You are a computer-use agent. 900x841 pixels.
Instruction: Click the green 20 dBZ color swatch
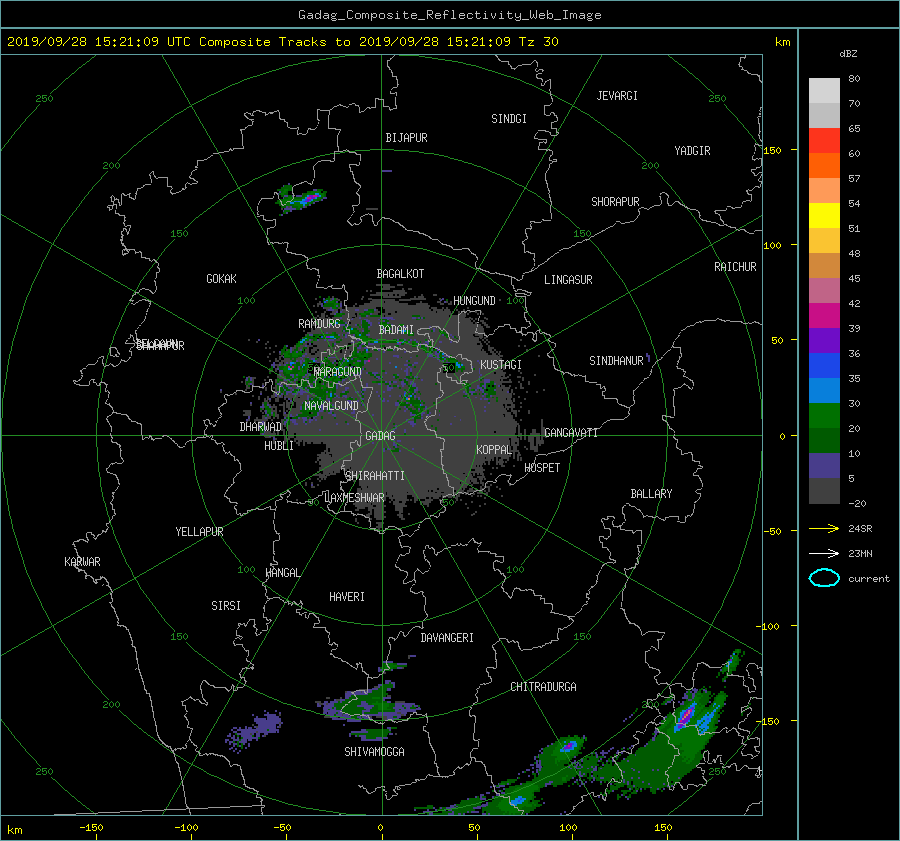[824, 416]
